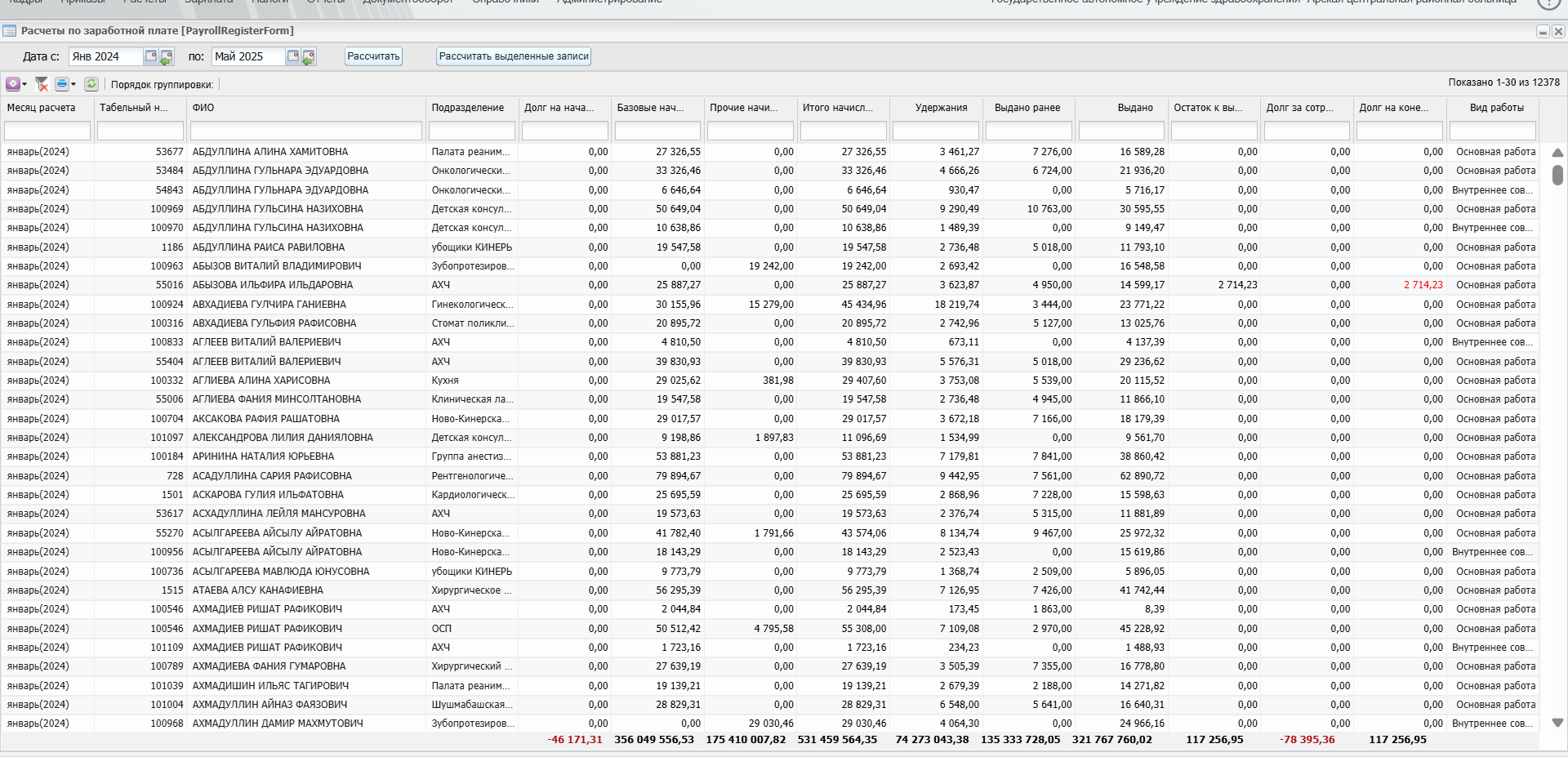Click the filter box under ФИО
The width and height of the screenshot is (1568, 757).
[x=306, y=131]
